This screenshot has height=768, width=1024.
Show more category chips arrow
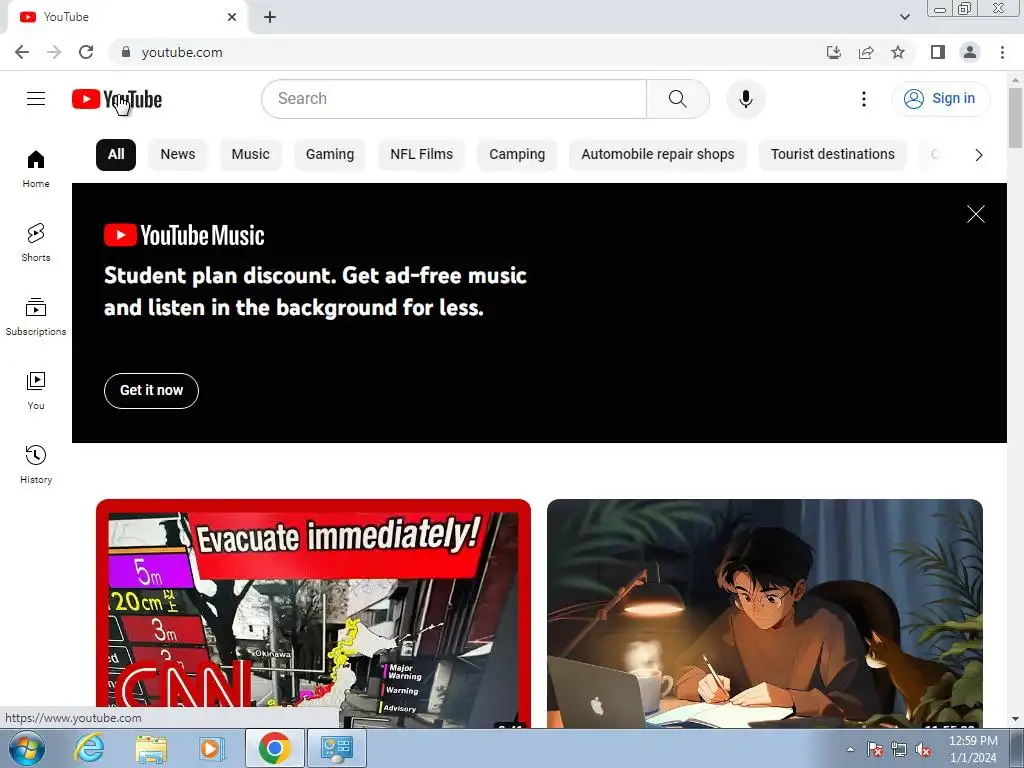[x=978, y=155]
